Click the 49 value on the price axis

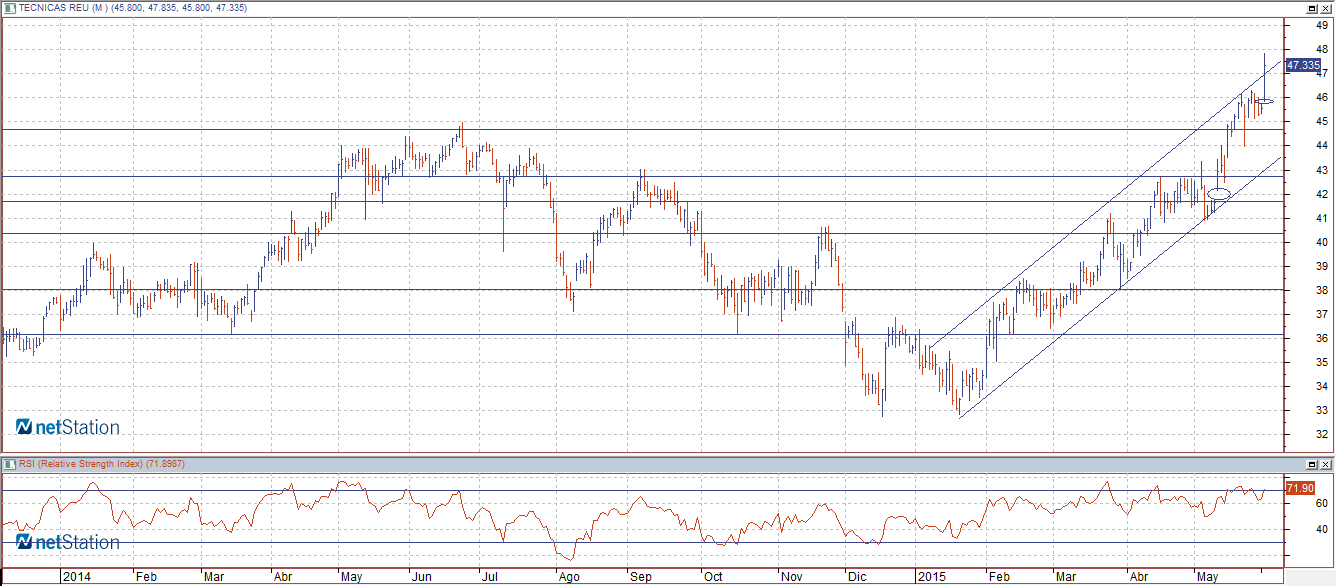pyautogui.click(x=1320, y=26)
